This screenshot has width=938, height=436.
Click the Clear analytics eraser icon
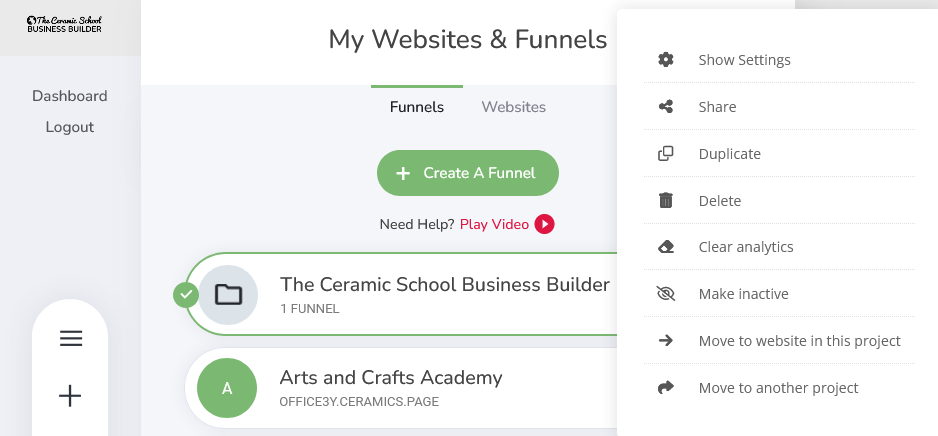pyautogui.click(x=665, y=247)
